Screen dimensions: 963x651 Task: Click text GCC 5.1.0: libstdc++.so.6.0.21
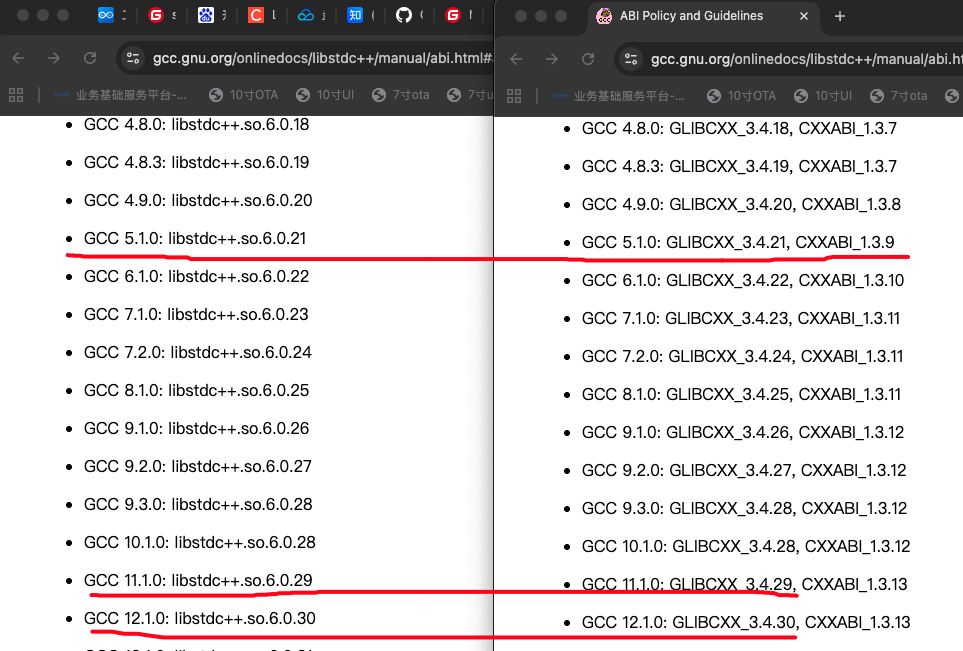(195, 239)
